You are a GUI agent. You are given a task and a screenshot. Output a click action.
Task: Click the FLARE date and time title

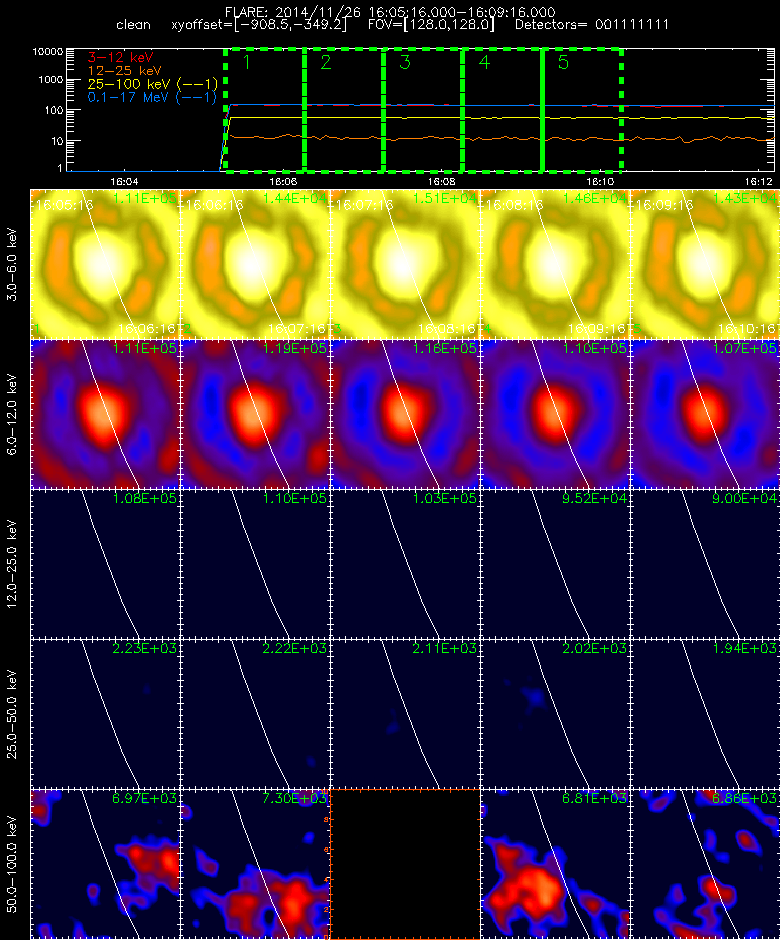pos(390,12)
